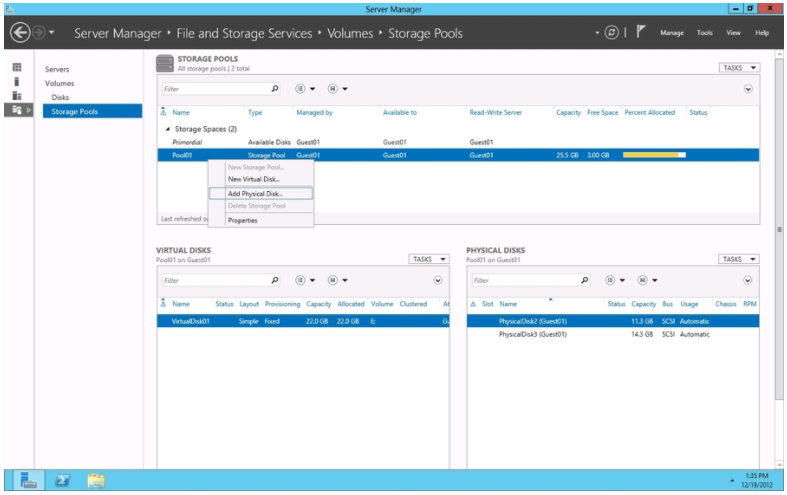Click the Local Server icon in the left rail

pos(16,81)
